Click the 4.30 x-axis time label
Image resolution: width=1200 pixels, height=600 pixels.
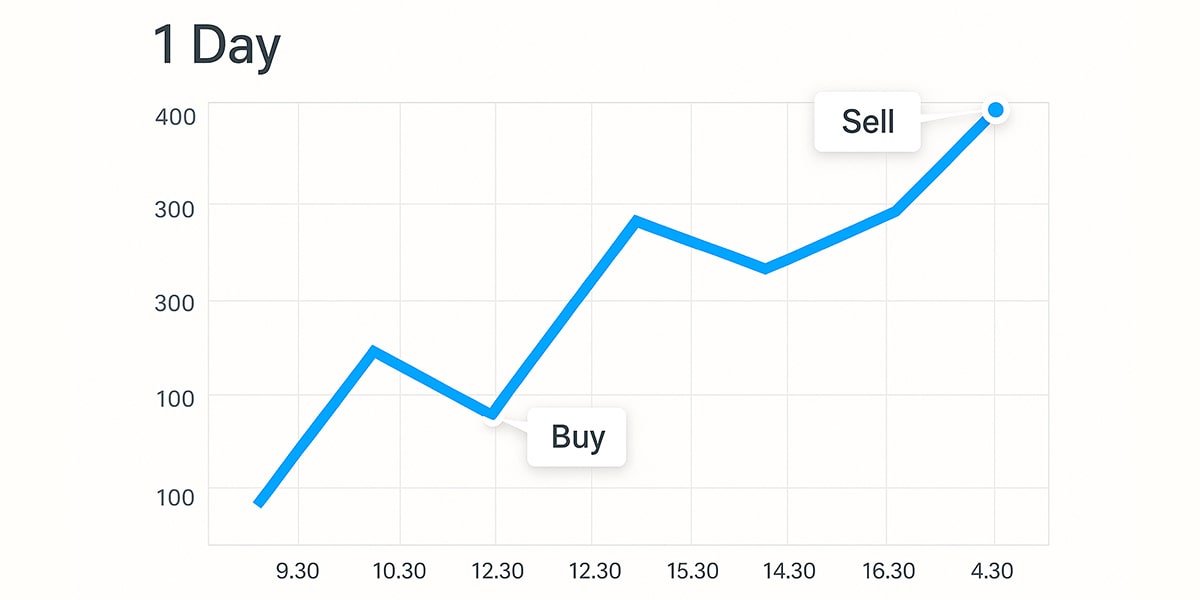992,572
